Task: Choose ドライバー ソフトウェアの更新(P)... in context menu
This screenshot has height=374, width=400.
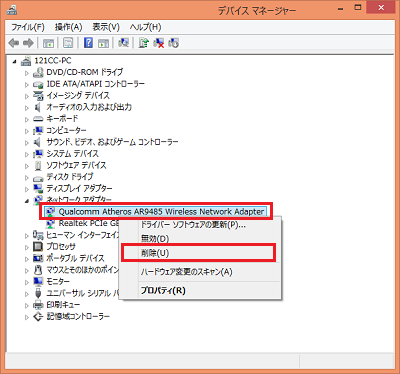Action: (x=200, y=225)
